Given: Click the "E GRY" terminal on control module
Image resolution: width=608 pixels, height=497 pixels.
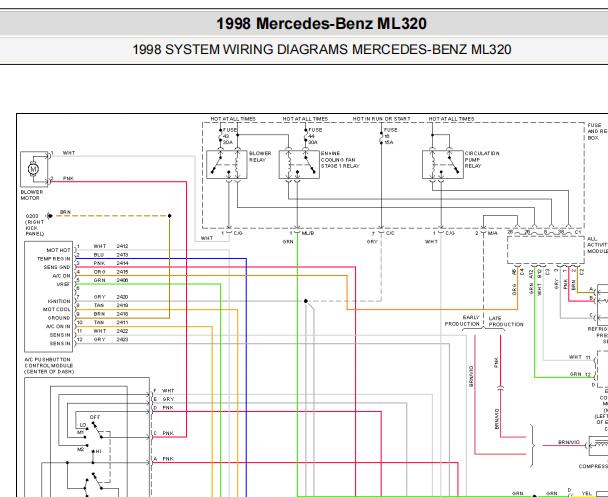Looking at the screenshot, I should click(164, 399).
